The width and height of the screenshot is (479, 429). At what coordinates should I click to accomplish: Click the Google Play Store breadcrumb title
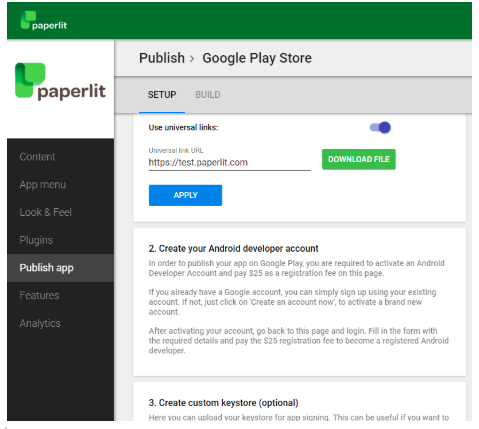[257, 58]
